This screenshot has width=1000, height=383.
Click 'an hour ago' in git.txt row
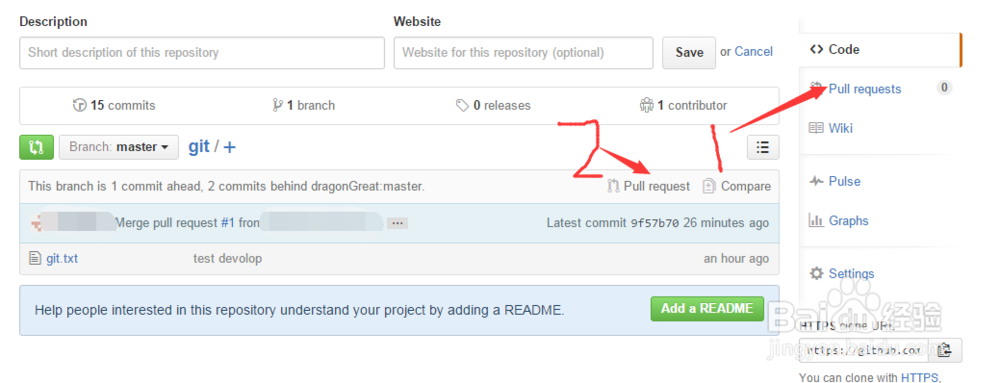tap(736, 259)
